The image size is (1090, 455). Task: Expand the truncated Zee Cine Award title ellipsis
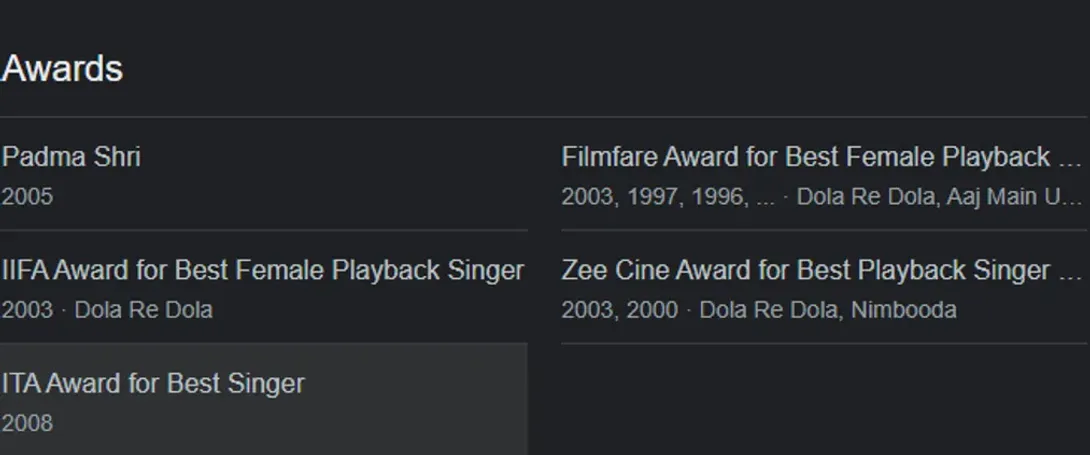tap(1070, 270)
